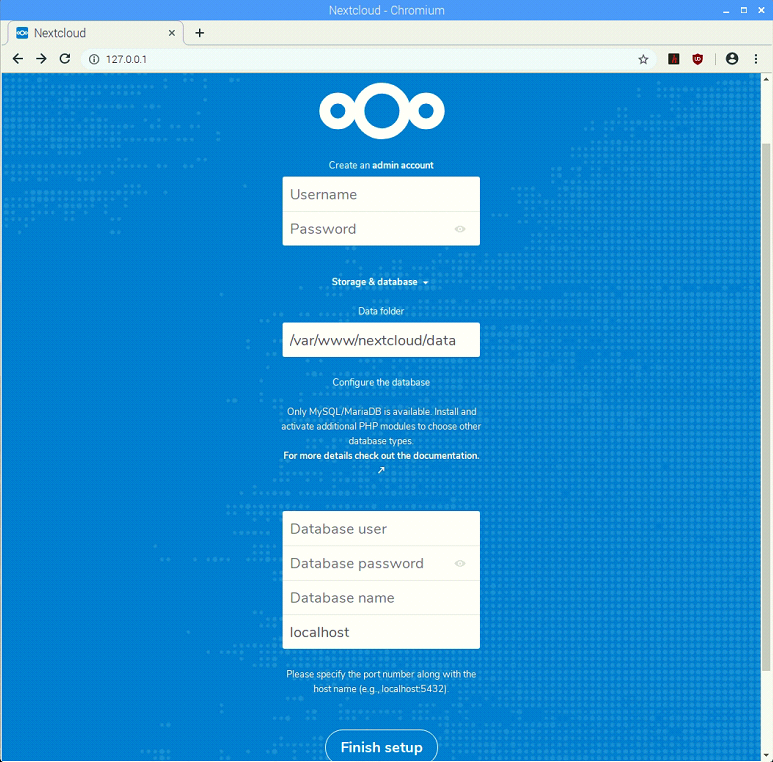Click the scrollbar down arrow
Viewport: 773px width, 762px height.
click(766, 755)
